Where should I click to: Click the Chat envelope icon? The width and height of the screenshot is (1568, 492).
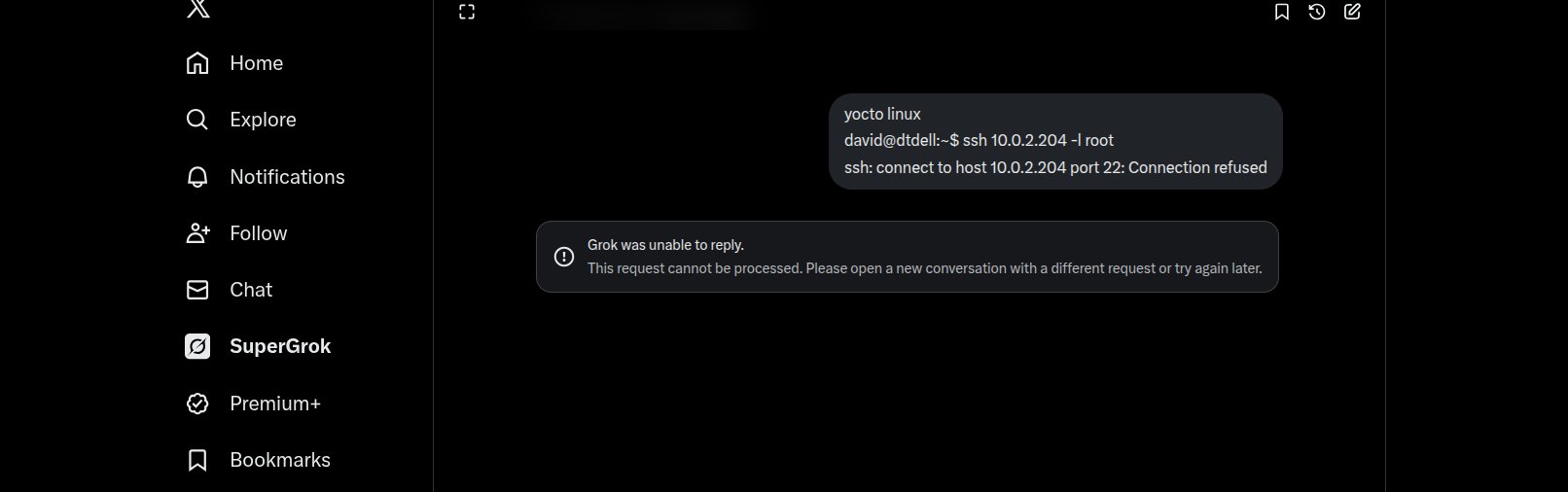(197, 290)
